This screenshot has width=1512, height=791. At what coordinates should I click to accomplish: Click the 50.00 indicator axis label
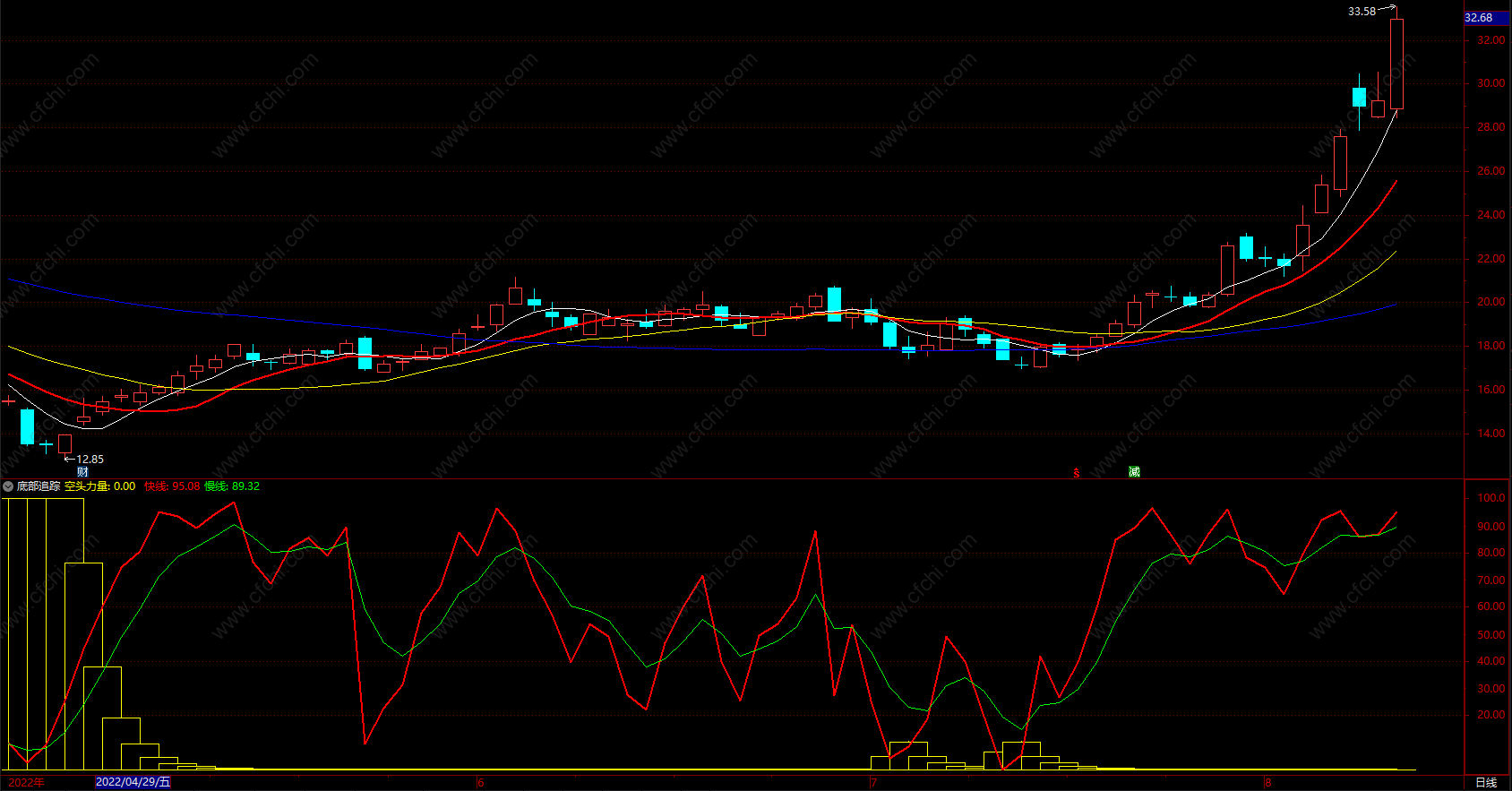1491,635
